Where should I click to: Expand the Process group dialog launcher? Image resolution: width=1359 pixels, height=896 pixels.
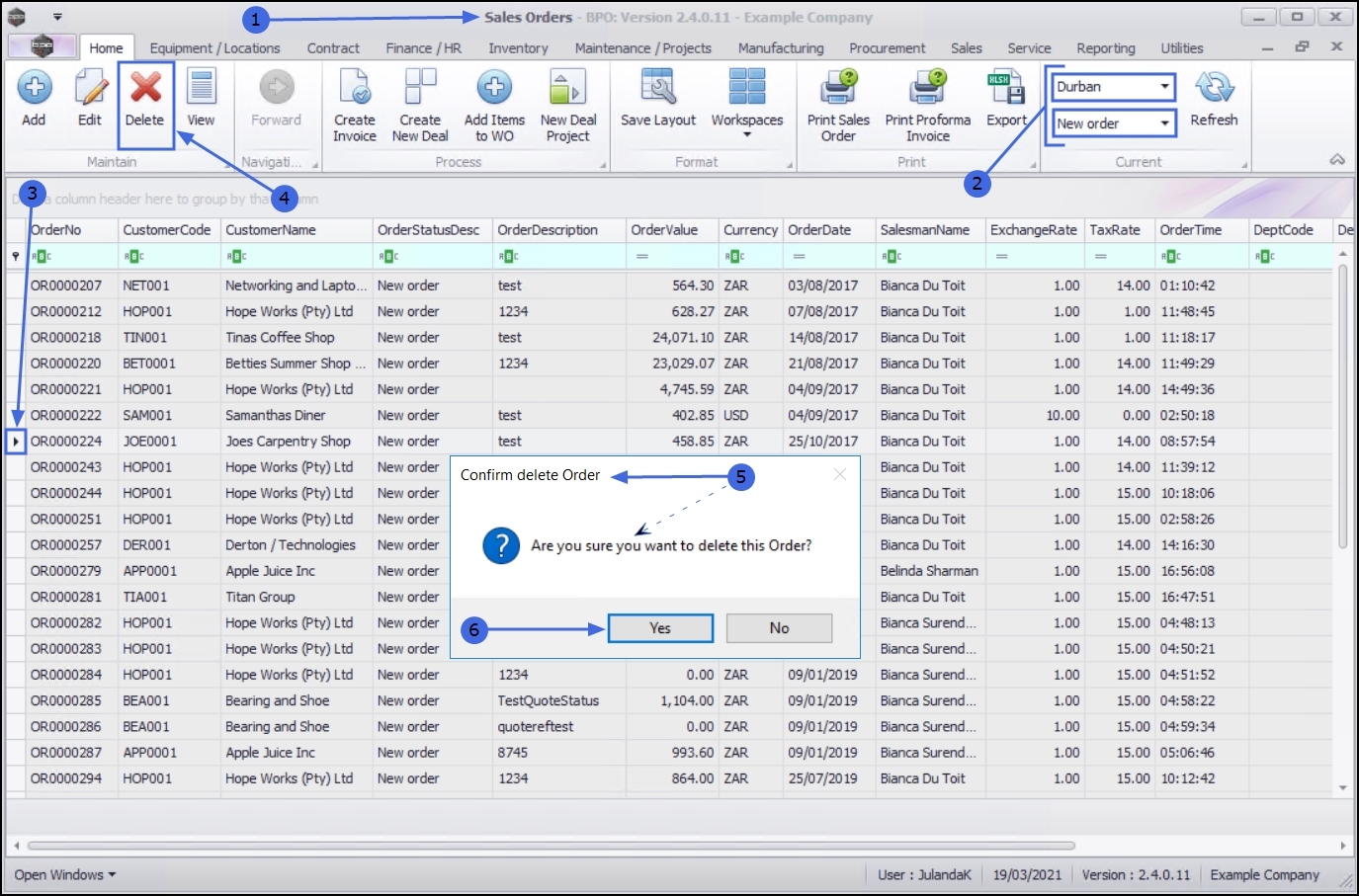point(603,165)
